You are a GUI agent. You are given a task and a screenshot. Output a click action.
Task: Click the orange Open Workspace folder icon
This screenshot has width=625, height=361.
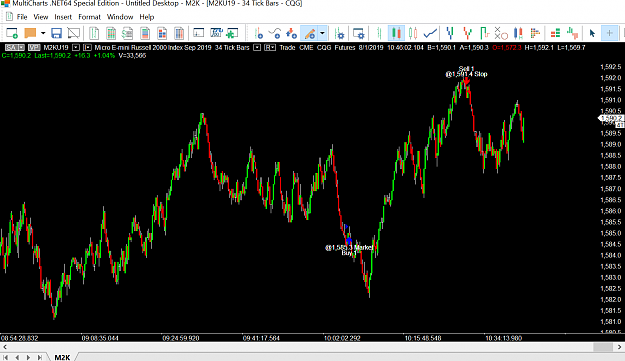click(x=30, y=33)
